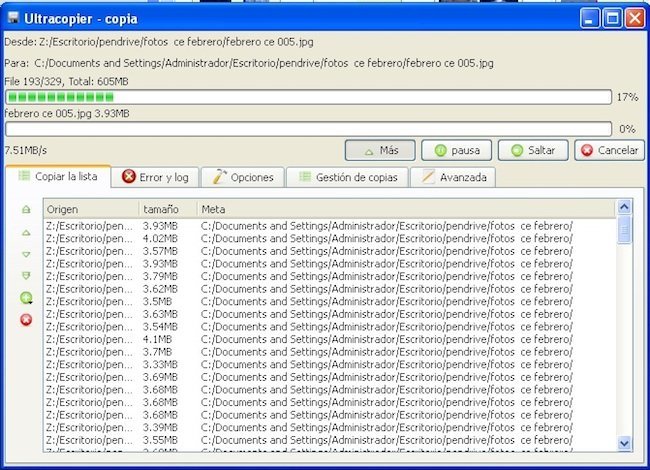Switch to the Copiar la lista tab
Image resolution: width=650 pixels, height=470 pixels.
(x=58, y=177)
